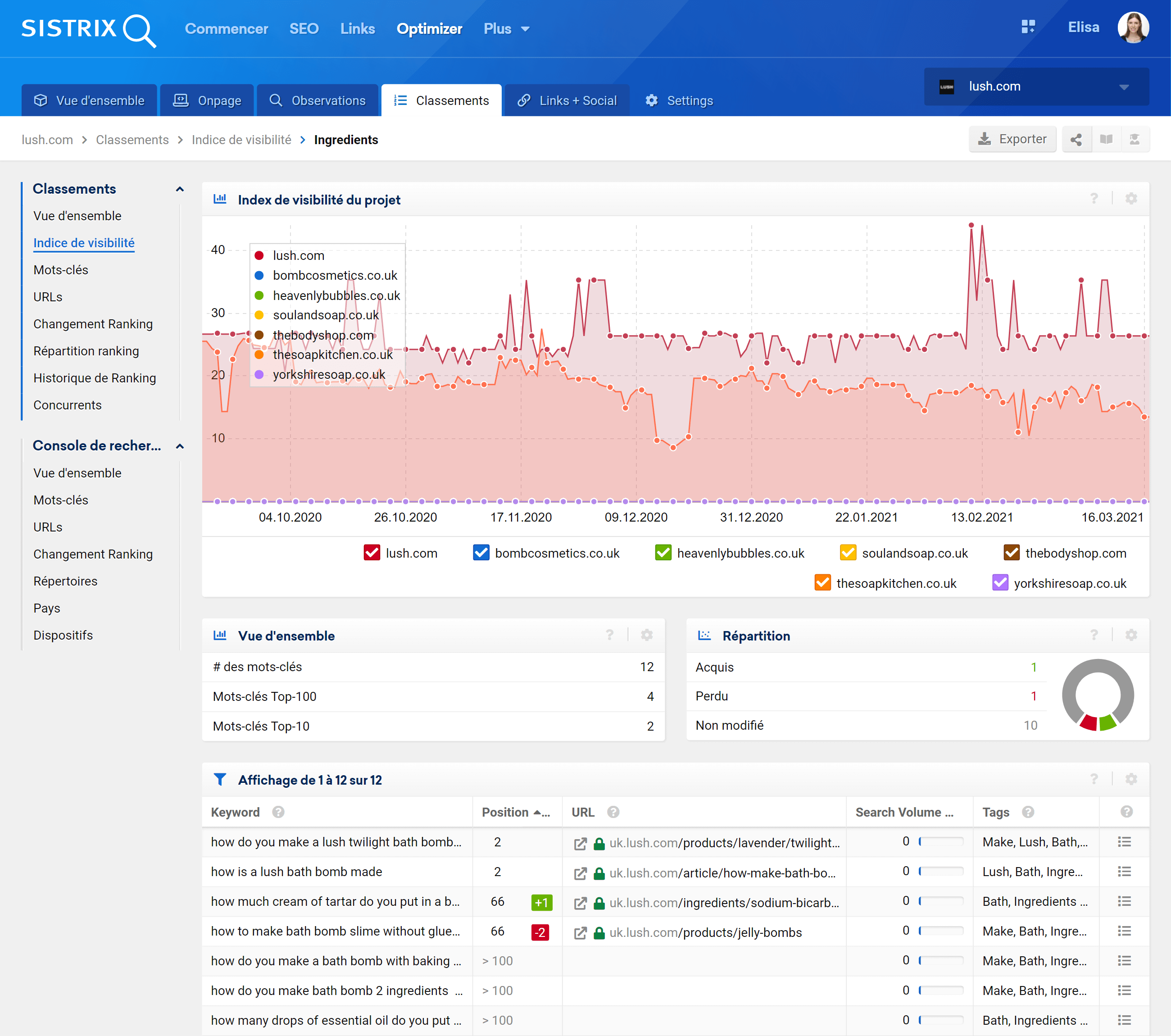The height and width of the screenshot is (1036, 1171).
Task: Open the handbook book icon in the toolbar
Action: point(1106,139)
